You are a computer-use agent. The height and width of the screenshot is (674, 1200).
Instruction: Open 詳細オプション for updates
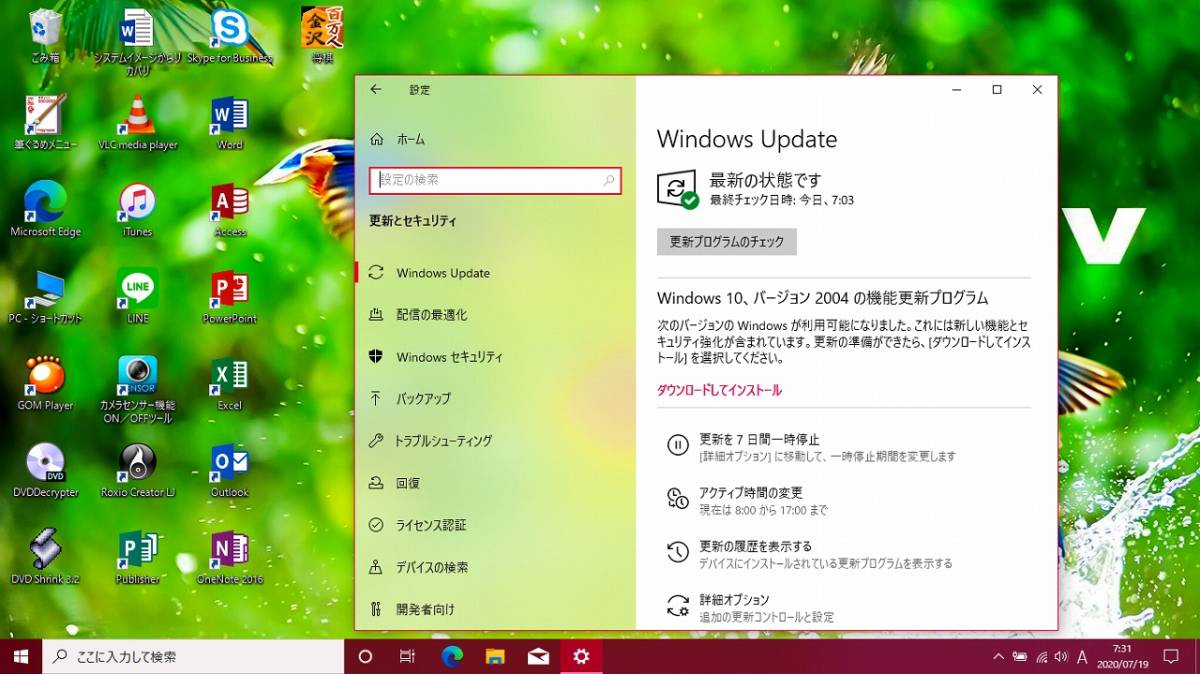click(x=751, y=607)
